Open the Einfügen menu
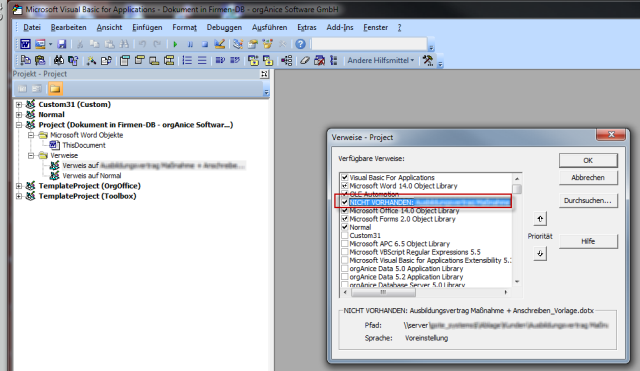Image resolution: width=640 pixels, height=371 pixels. (147, 27)
